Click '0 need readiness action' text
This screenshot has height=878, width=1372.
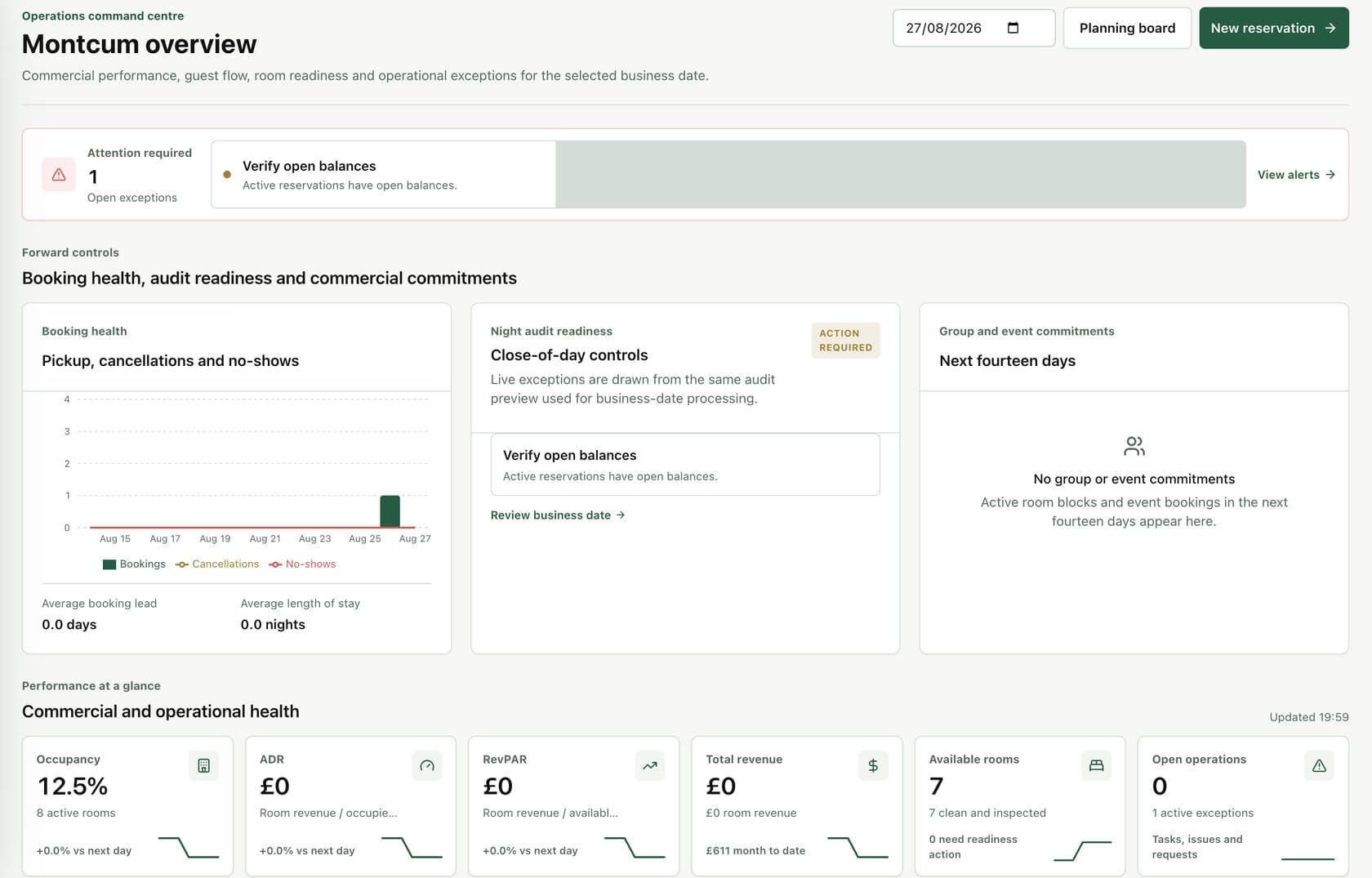pyautogui.click(x=973, y=847)
